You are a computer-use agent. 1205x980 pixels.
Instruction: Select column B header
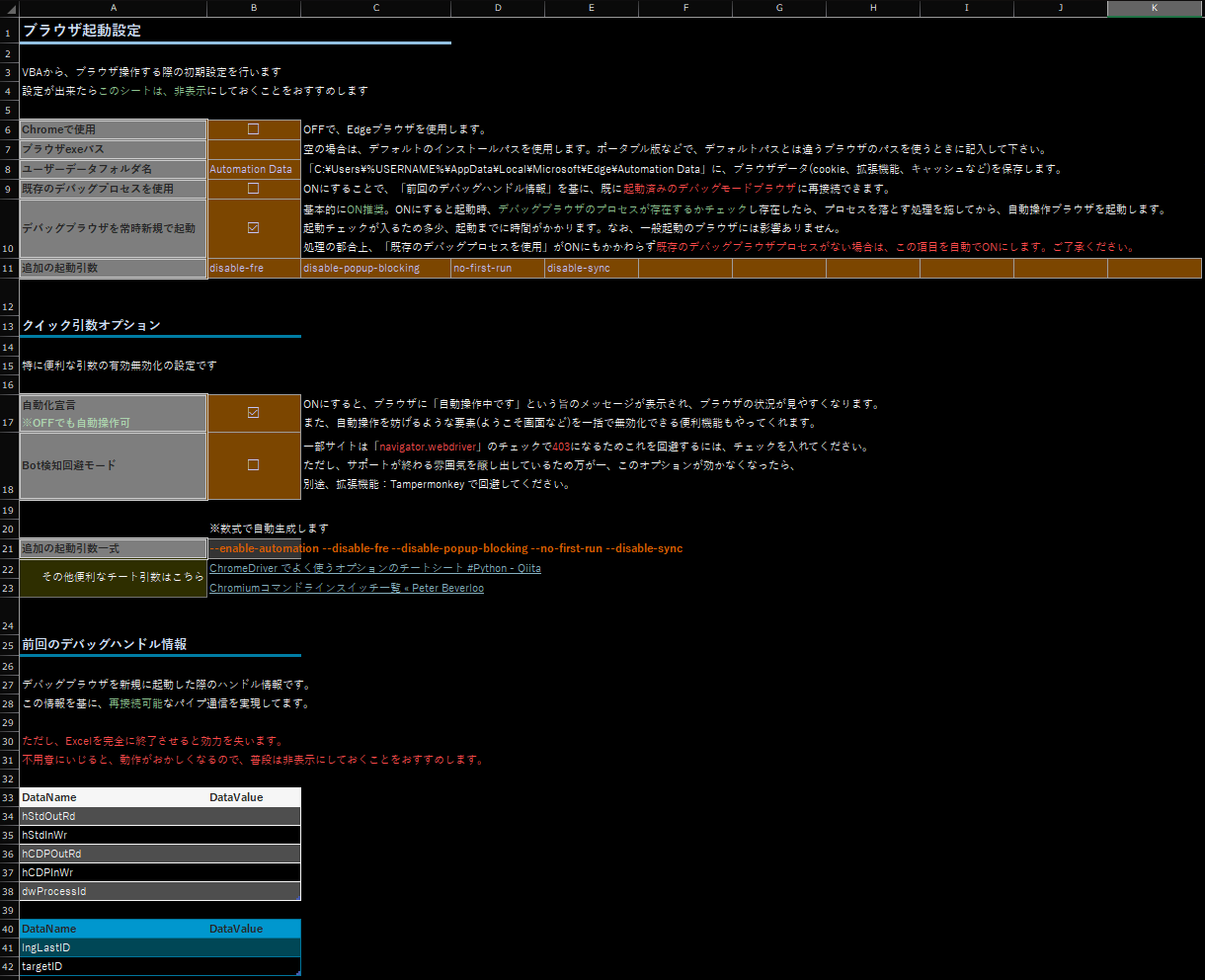pyautogui.click(x=254, y=8)
